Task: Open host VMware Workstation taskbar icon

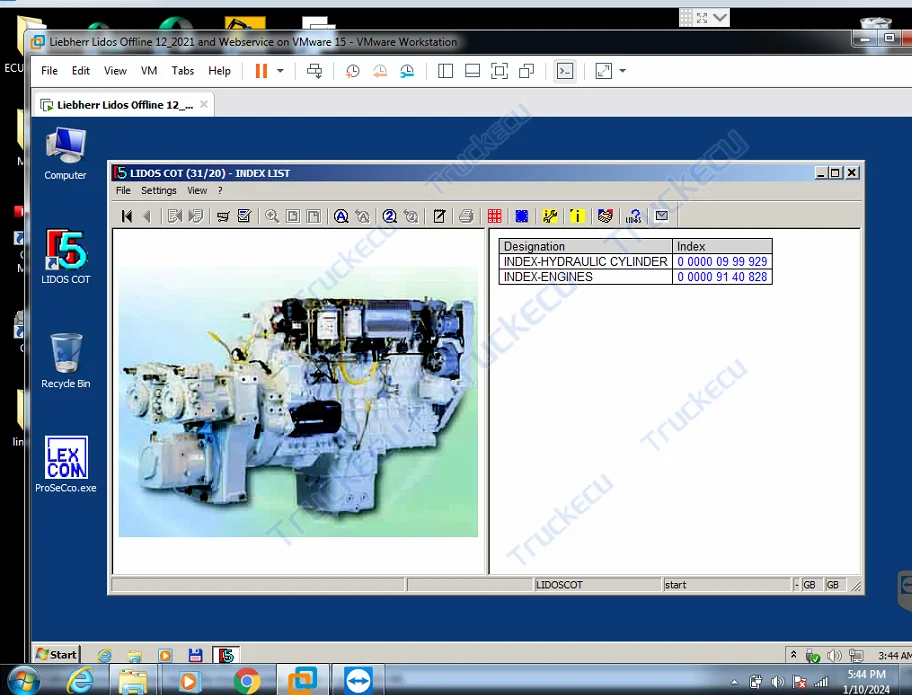Action: point(302,680)
